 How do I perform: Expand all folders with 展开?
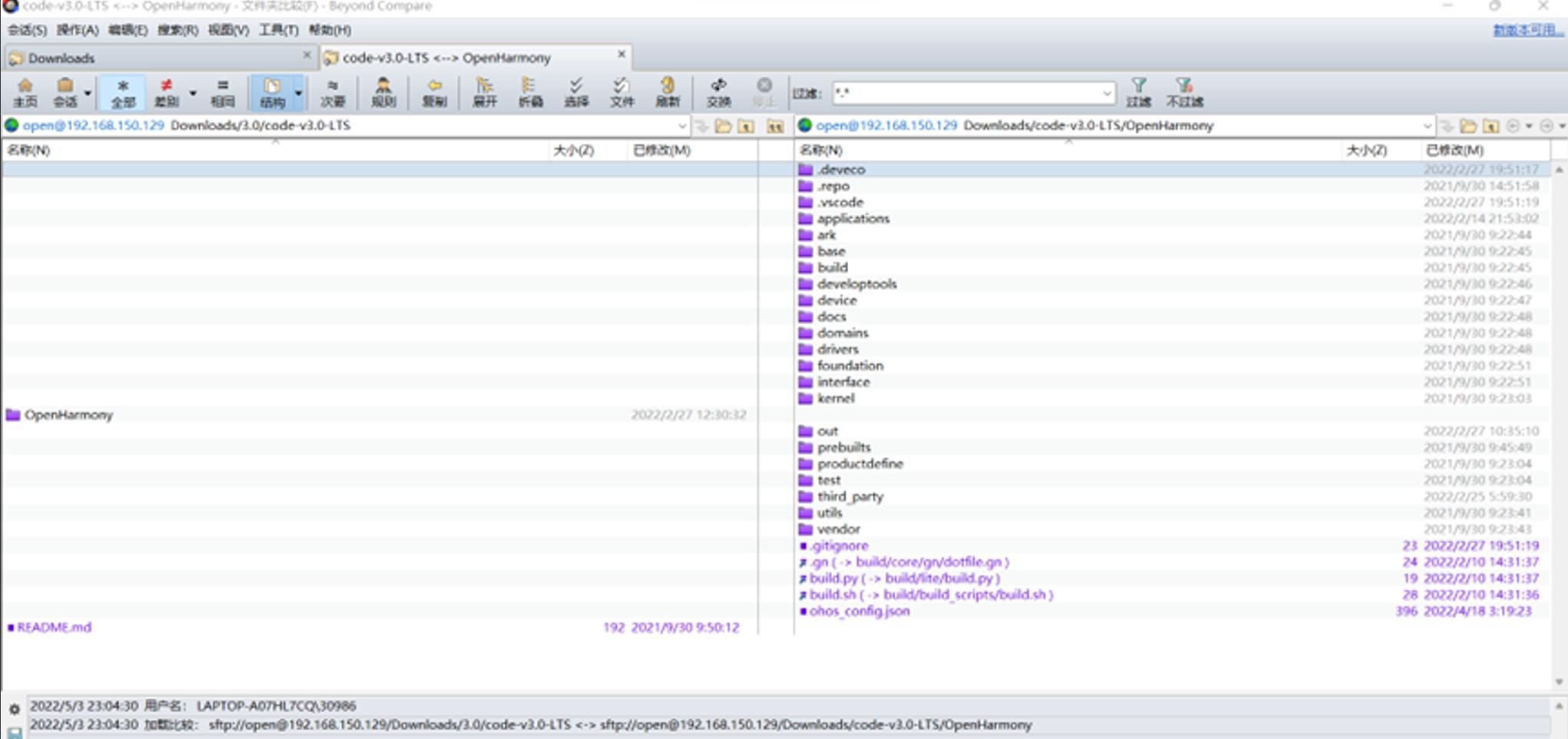[485, 92]
